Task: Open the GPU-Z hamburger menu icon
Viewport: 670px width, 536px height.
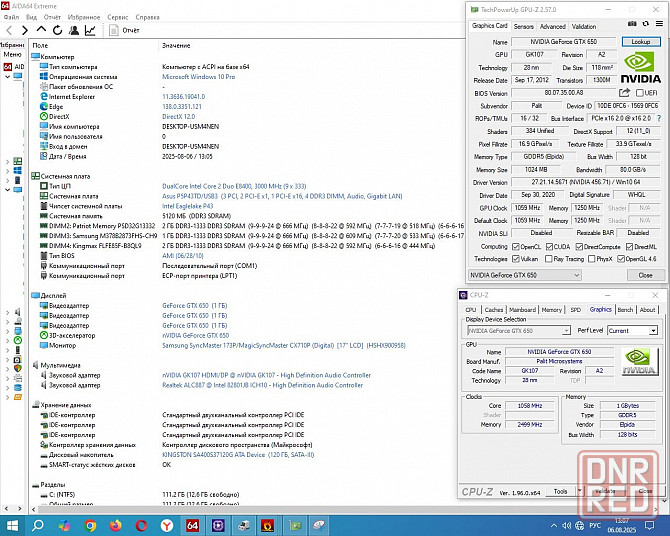Action: point(659,24)
